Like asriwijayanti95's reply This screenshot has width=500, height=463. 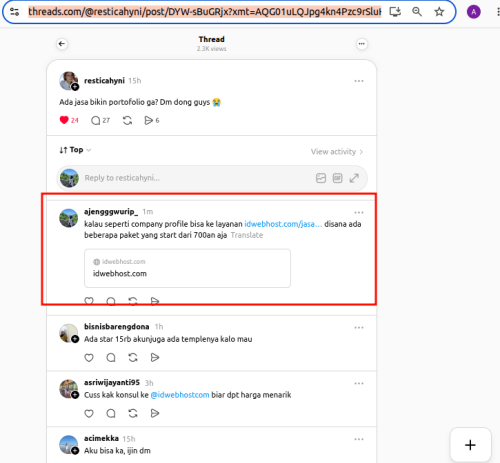89,414
